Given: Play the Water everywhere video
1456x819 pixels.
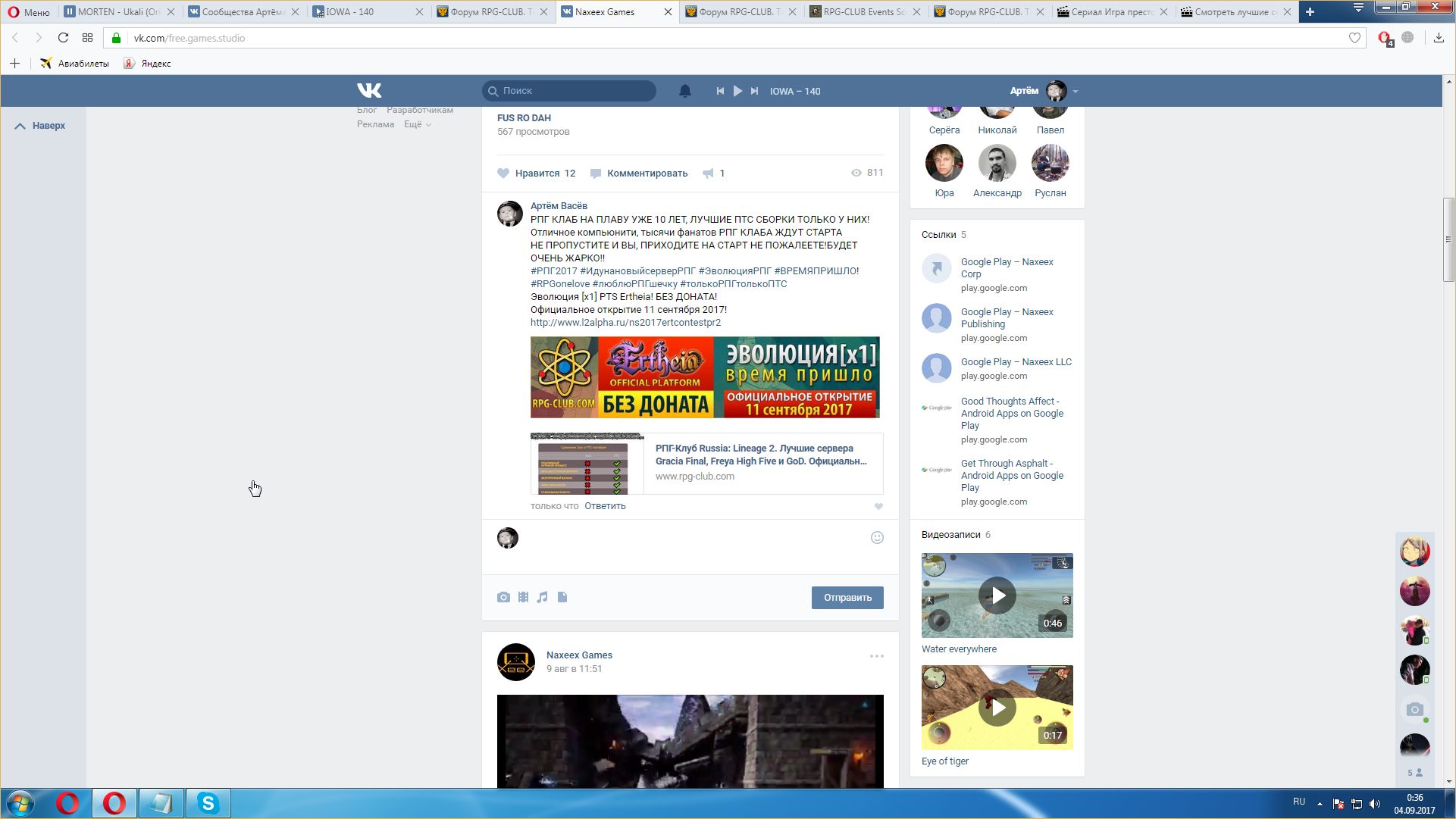Looking at the screenshot, I should [x=997, y=595].
